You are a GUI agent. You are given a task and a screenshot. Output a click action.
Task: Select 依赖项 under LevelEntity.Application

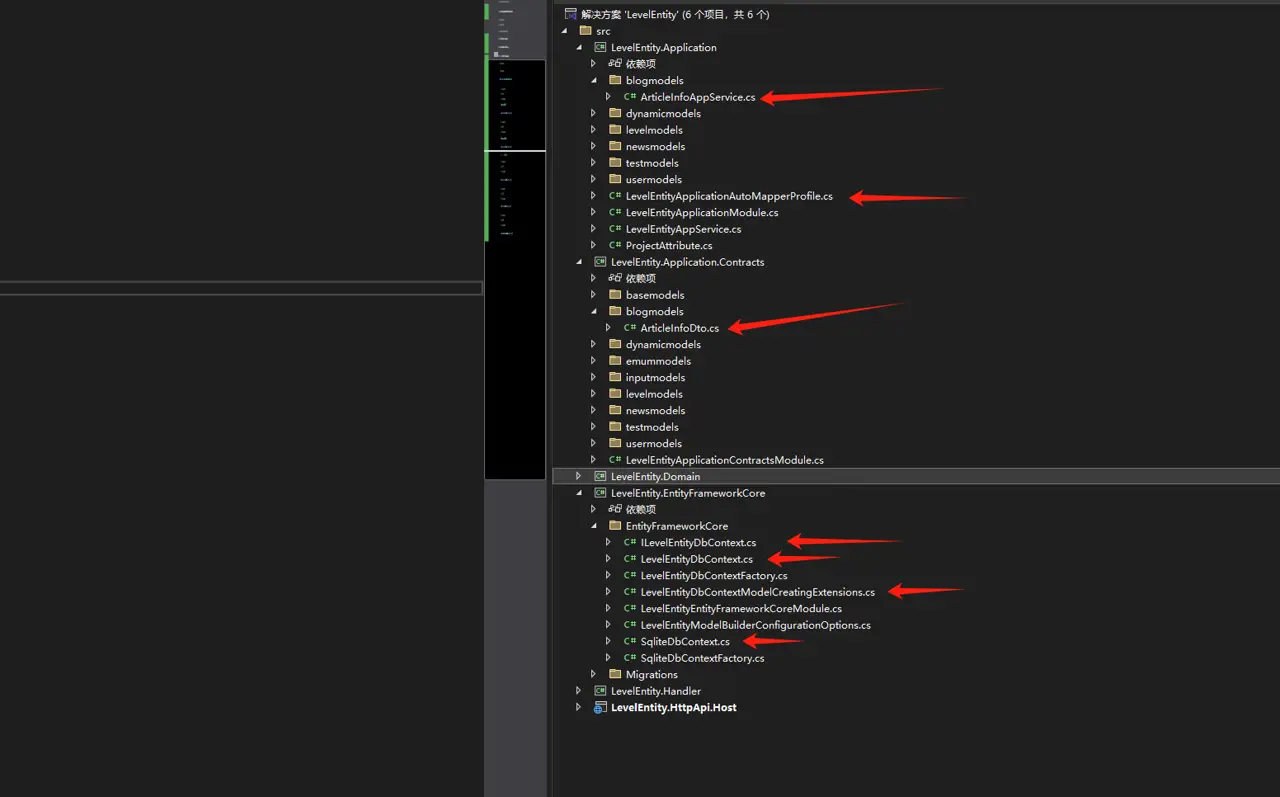pos(641,64)
